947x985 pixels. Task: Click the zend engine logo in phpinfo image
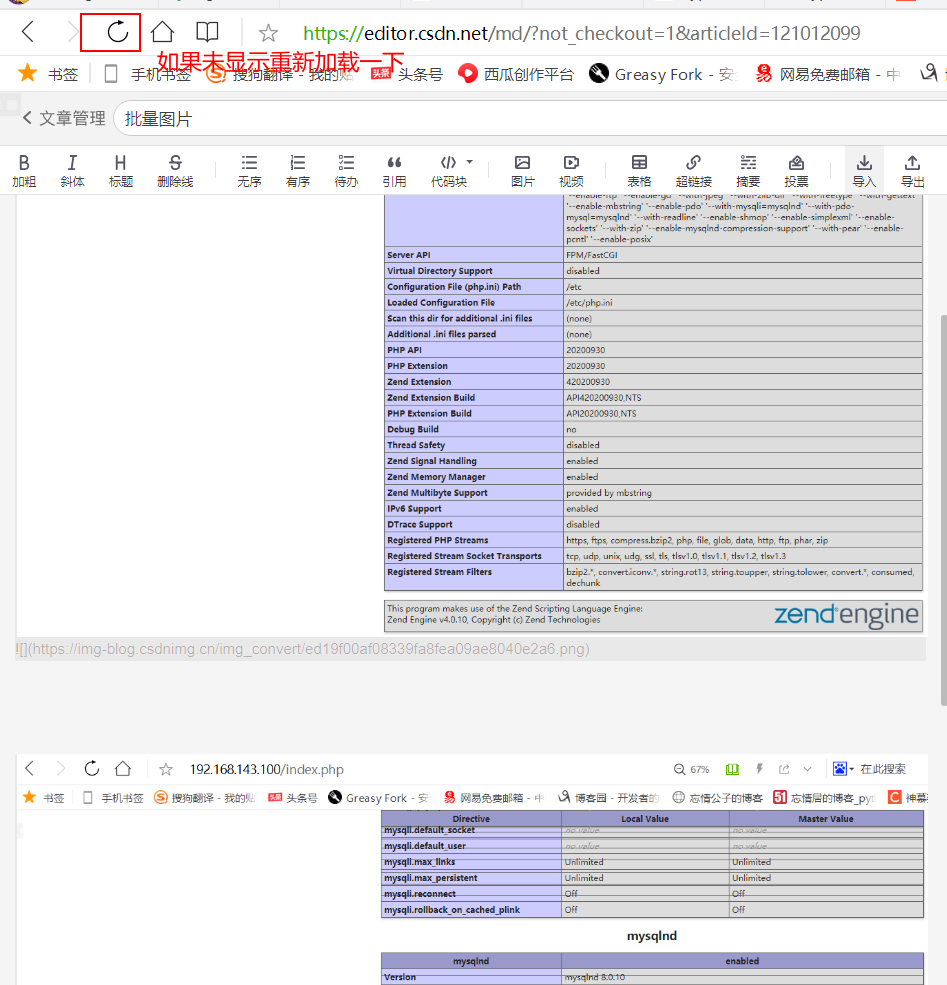[846, 615]
